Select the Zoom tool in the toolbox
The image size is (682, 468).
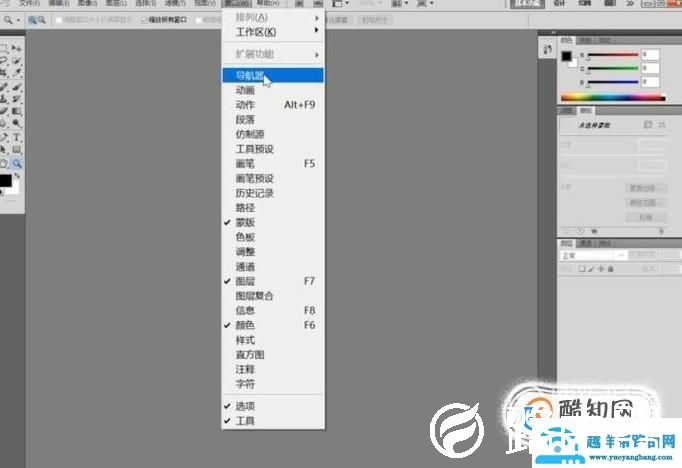(x=17, y=164)
